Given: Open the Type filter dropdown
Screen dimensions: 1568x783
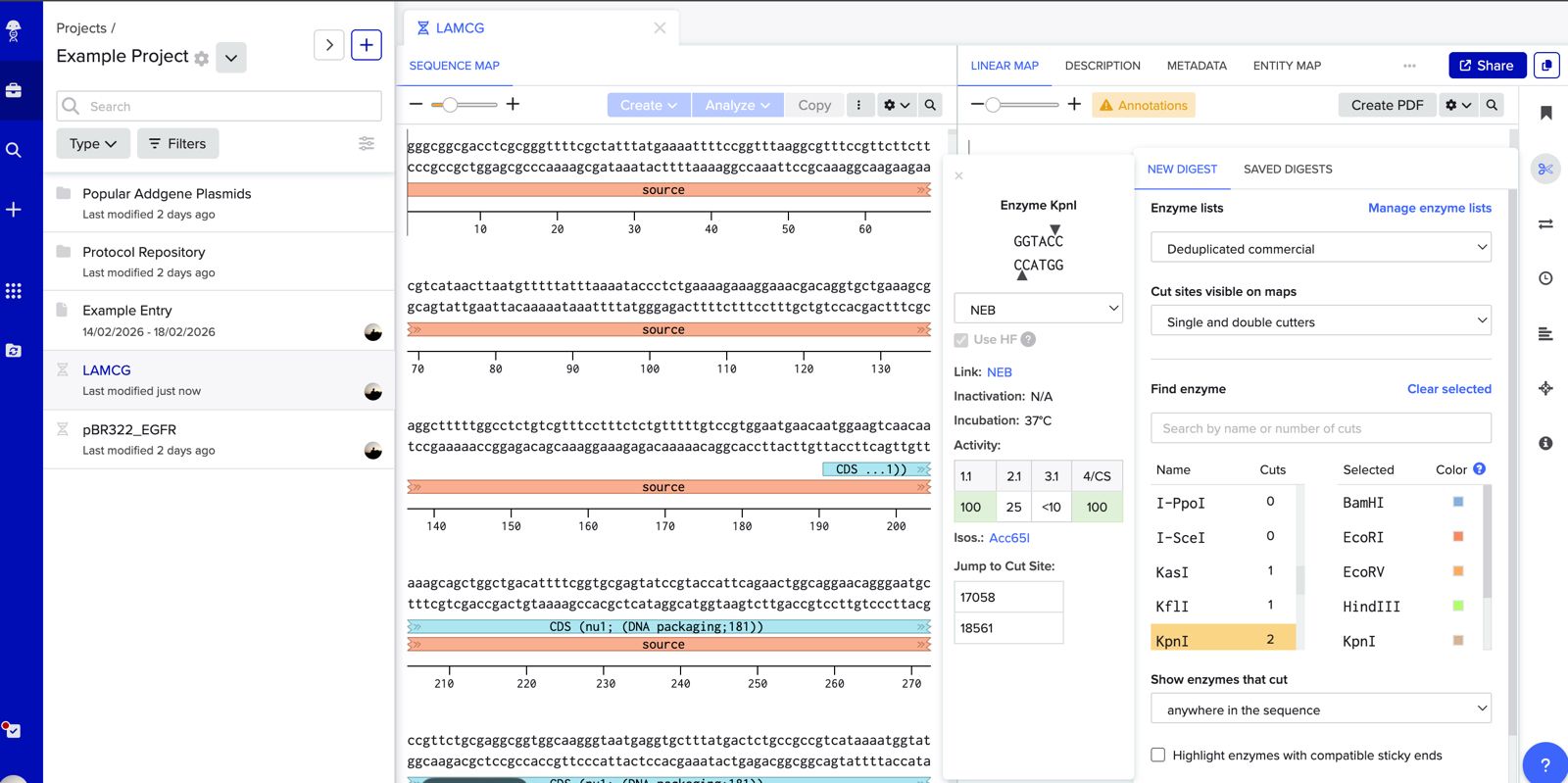Looking at the screenshot, I should 93,143.
